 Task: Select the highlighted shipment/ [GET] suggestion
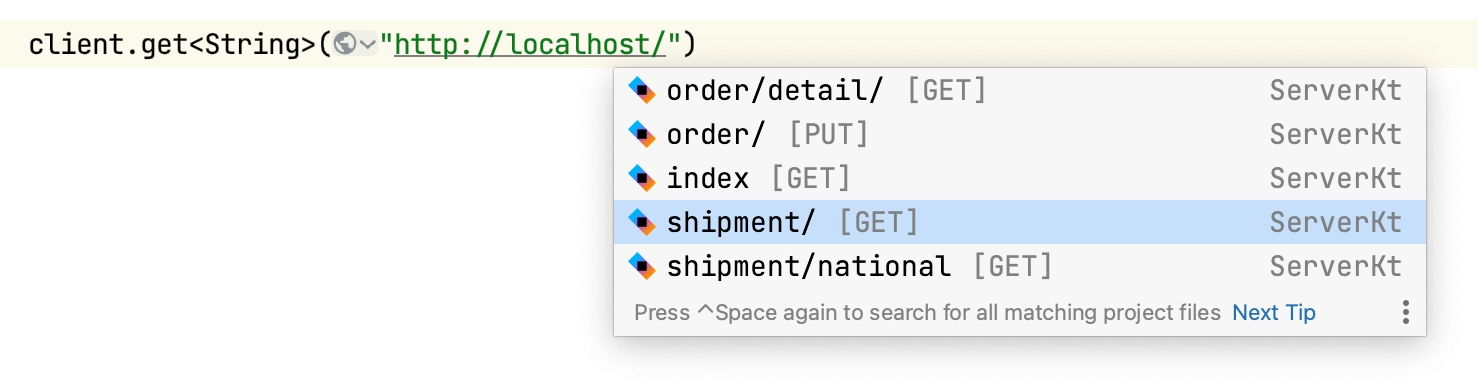pos(1020,222)
